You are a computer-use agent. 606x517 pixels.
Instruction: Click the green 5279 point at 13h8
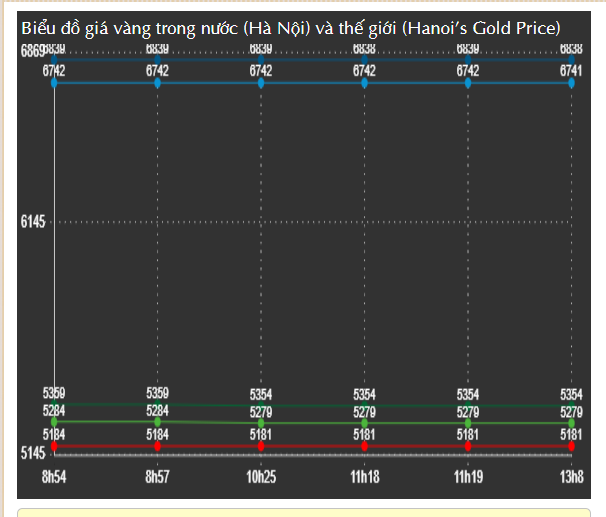(x=571, y=424)
